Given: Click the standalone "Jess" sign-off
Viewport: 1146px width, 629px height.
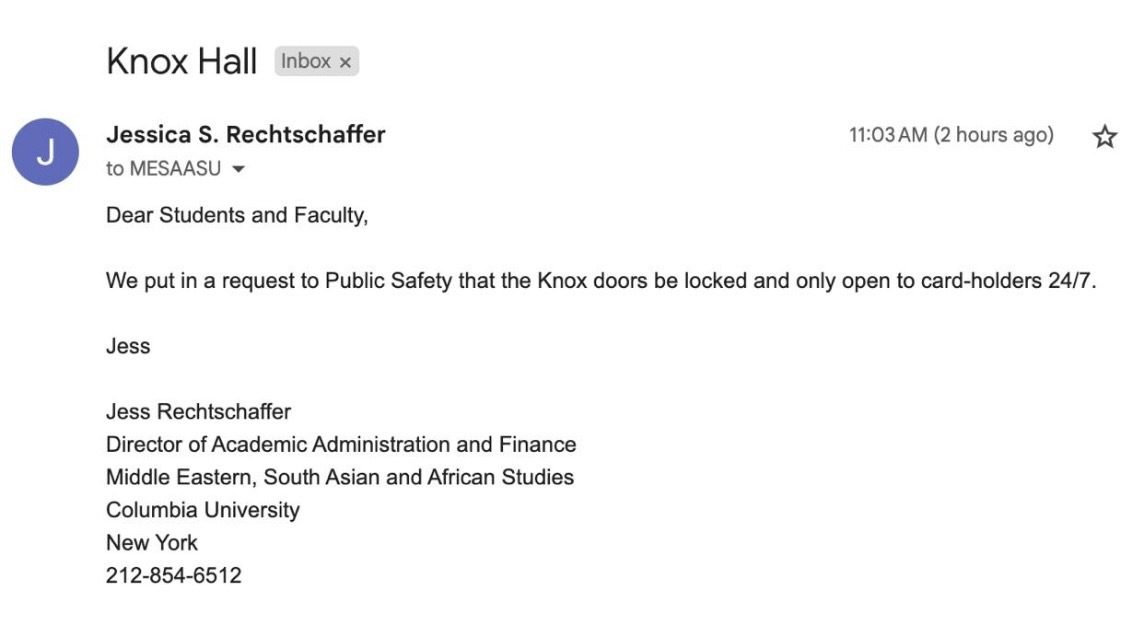Looking at the screenshot, I should 128,346.
